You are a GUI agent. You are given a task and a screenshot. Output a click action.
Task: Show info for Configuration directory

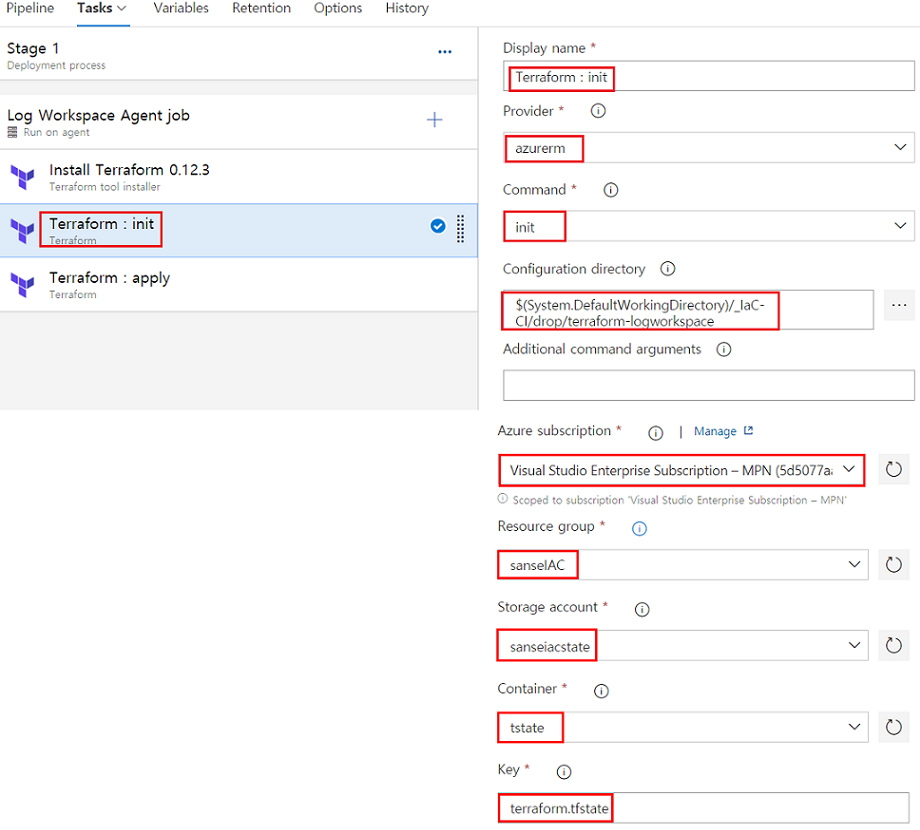click(668, 269)
